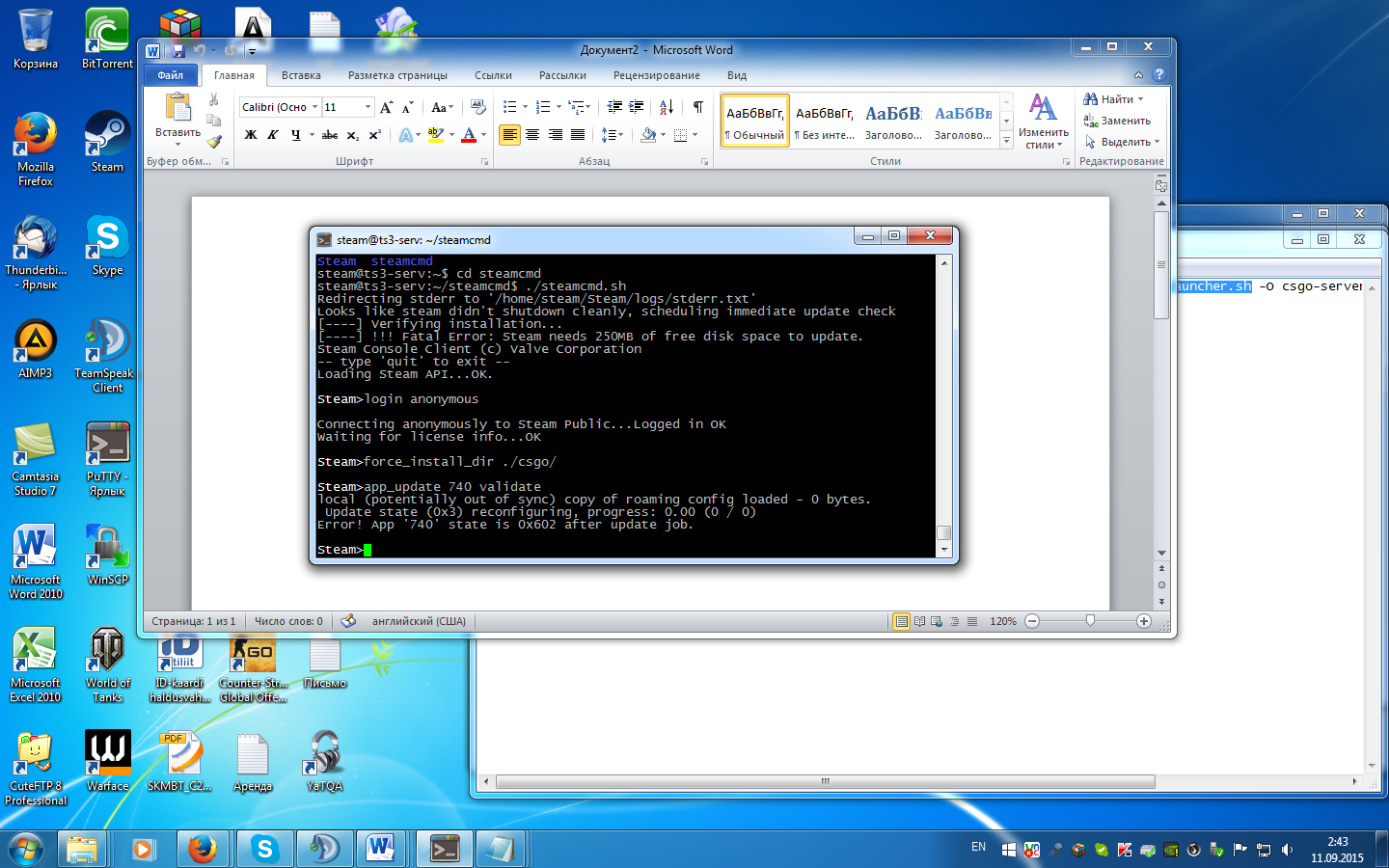Switch to the Рассылки tab
Viewport: 1389px width, 868px height.
(x=562, y=75)
